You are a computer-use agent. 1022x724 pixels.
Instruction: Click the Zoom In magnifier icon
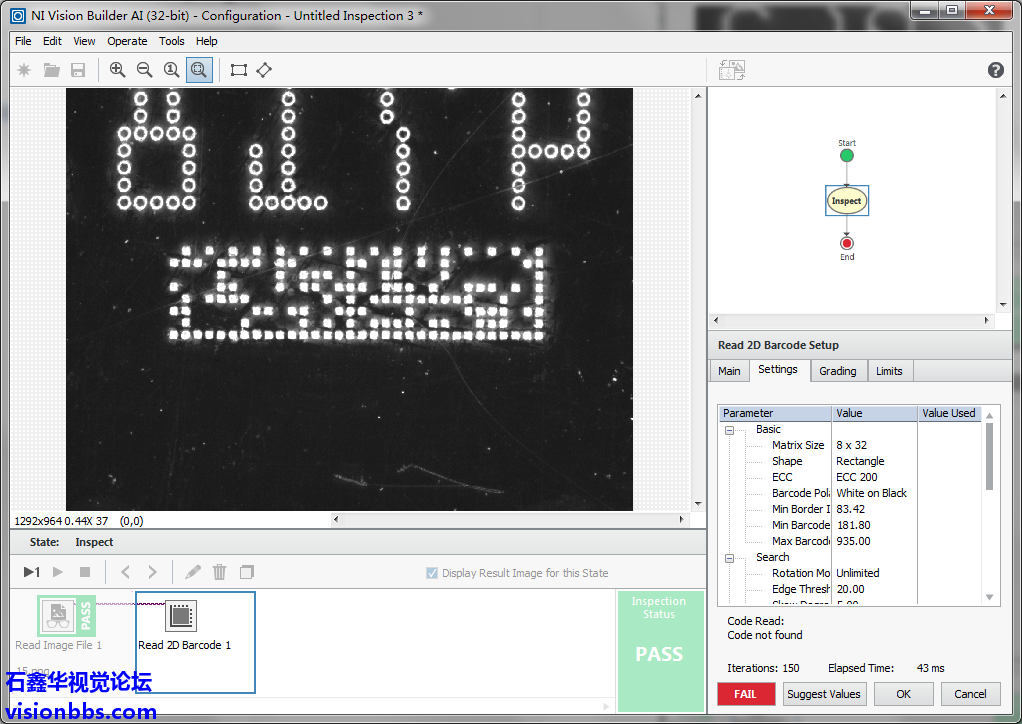[117, 70]
